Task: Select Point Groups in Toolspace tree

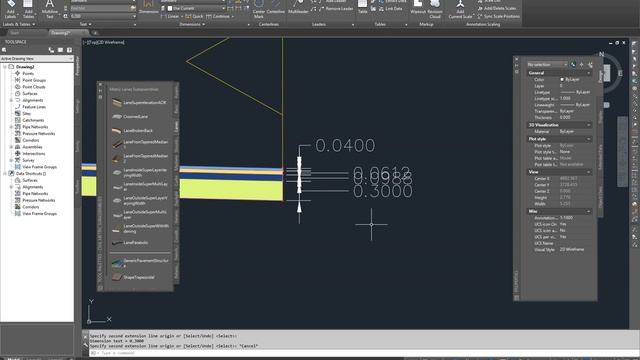Action: click(34, 80)
